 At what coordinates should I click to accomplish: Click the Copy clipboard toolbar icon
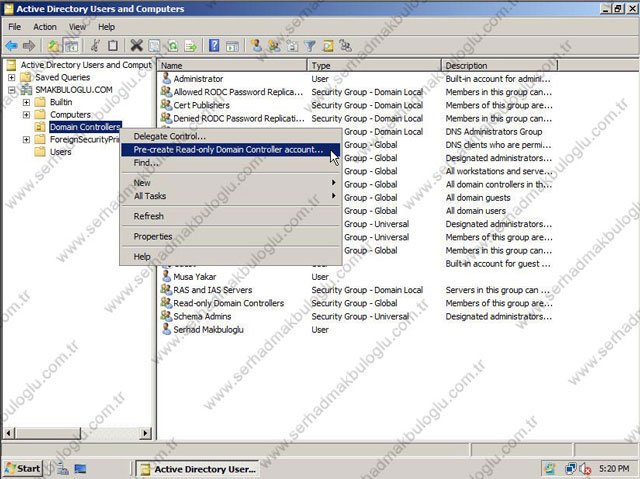click(113, 46)
